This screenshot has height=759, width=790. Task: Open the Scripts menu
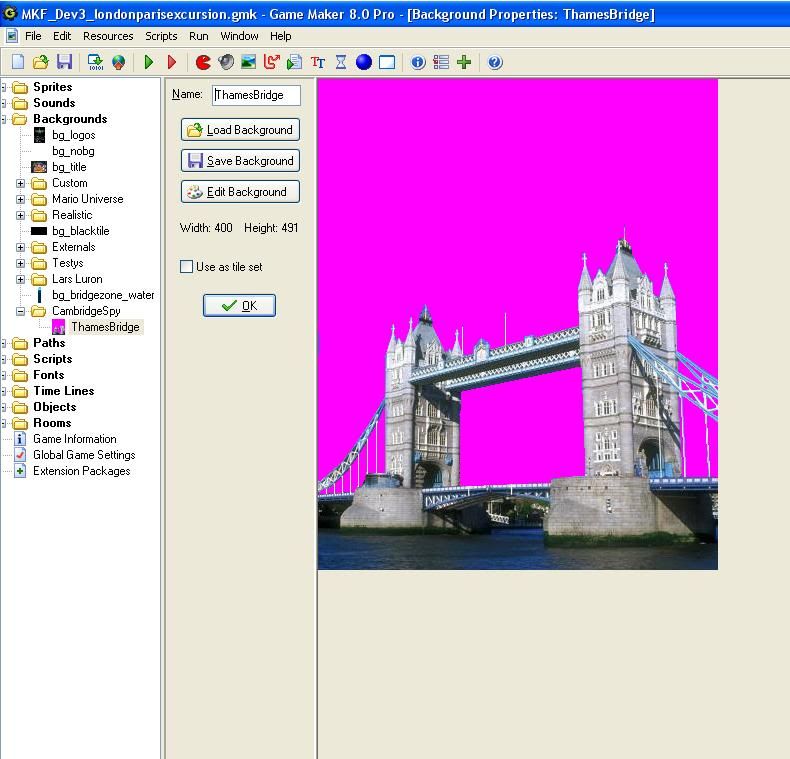pos(161,36)
